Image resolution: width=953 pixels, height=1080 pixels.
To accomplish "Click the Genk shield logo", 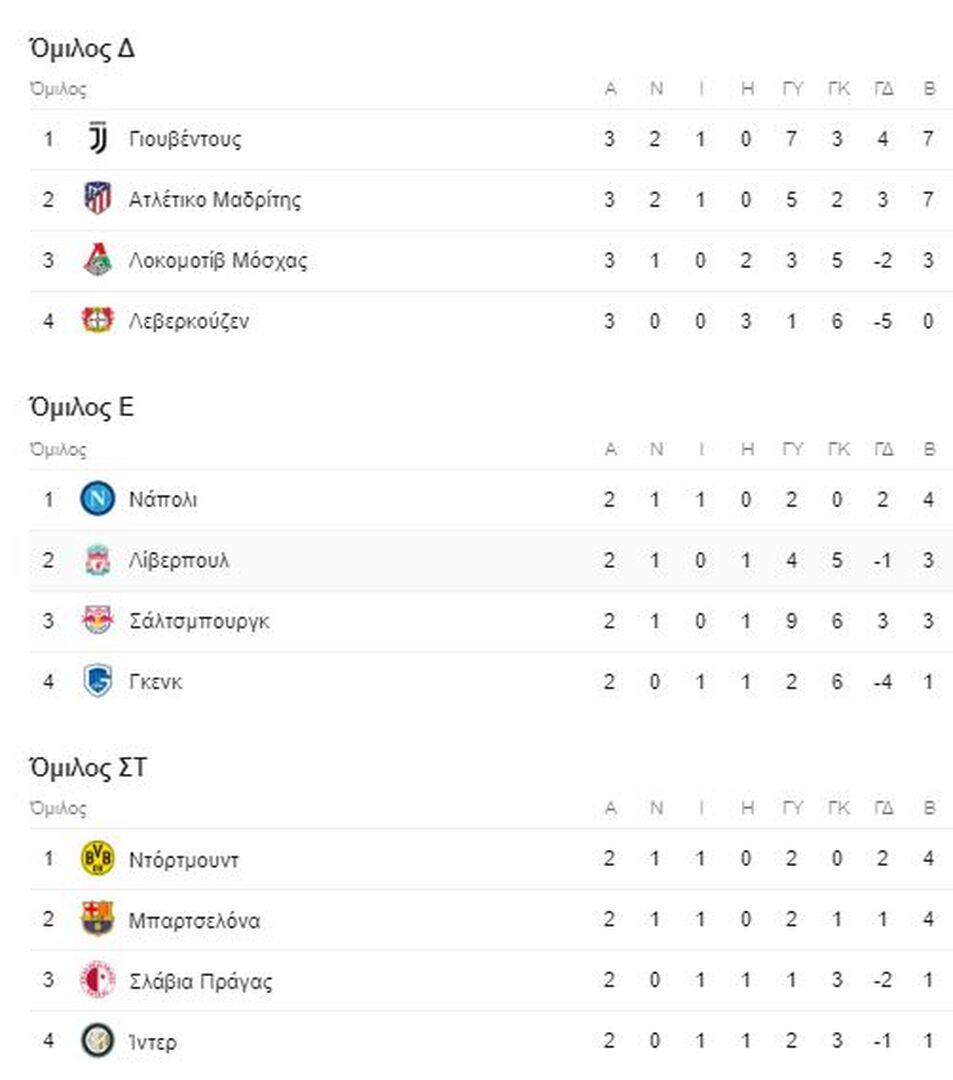I will click(x=97, y=681).
